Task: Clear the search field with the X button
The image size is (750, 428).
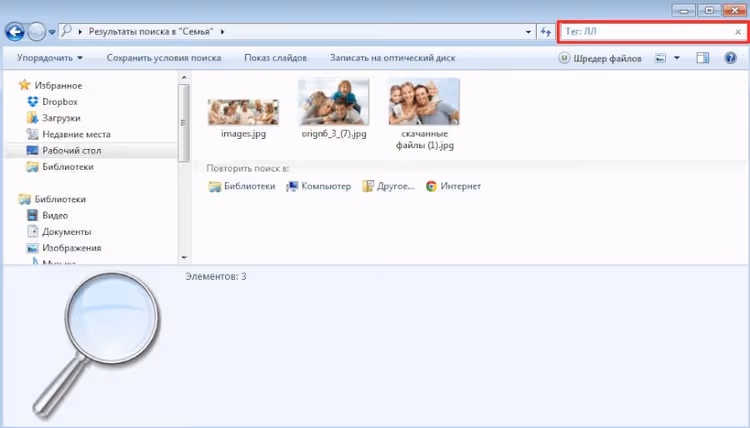Action: coord(738,32)
